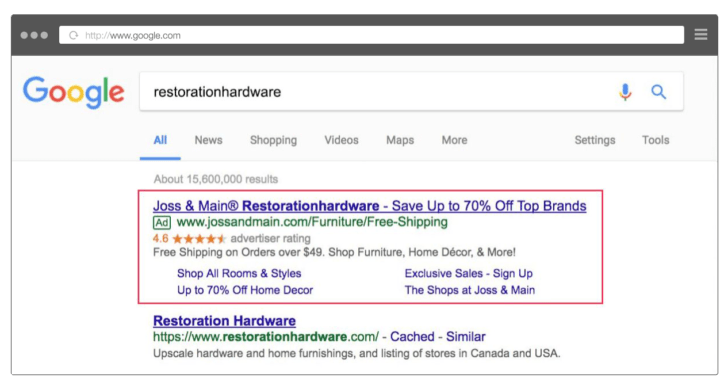This screenshot has width=728, height=386.
Task: Click the restorationhardware.com result URL
Action: (x=266, y=336)
